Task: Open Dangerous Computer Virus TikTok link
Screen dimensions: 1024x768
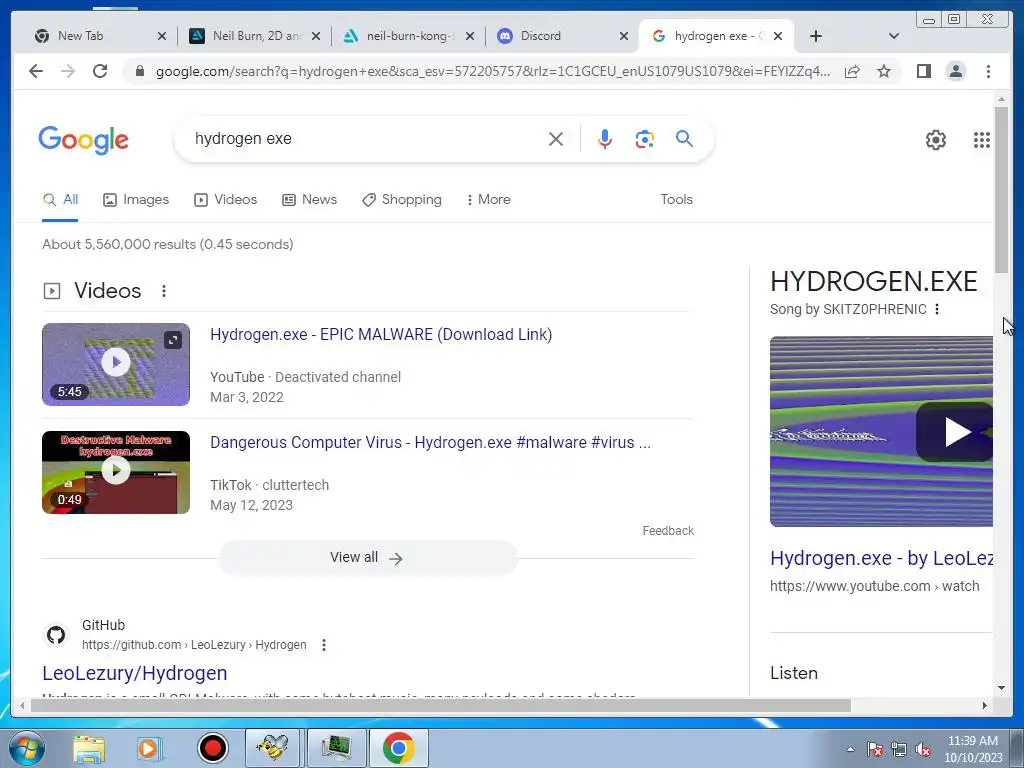Action: tap(430, 443)
